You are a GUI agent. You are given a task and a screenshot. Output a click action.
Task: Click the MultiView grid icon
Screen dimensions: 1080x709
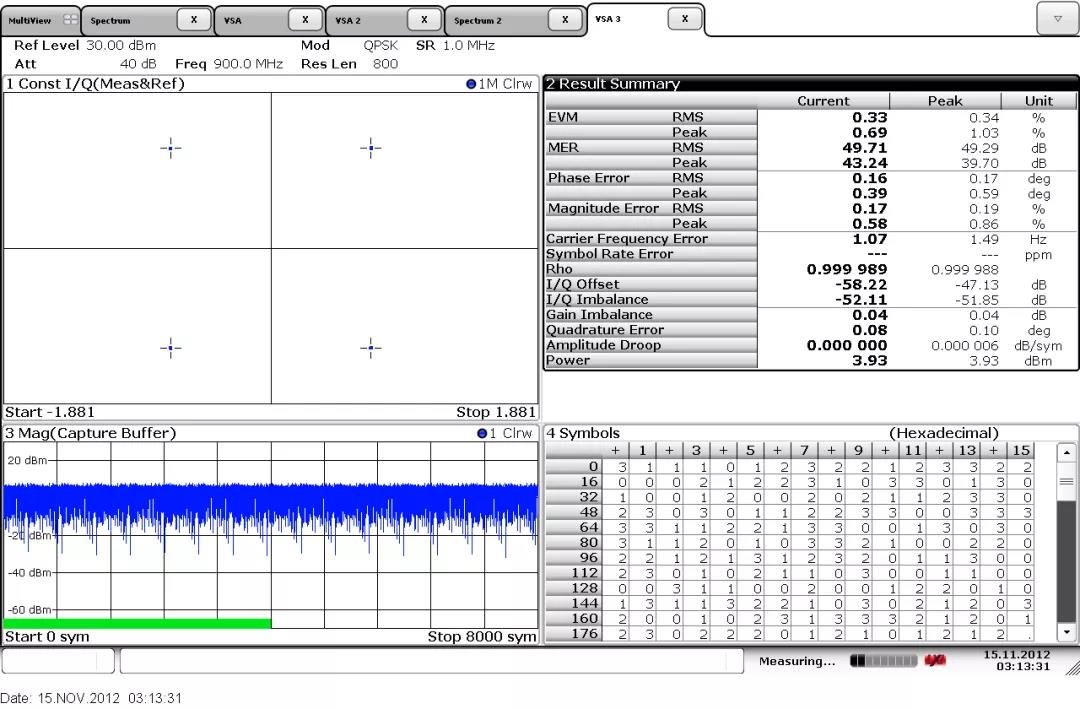(x=70, y=20)
